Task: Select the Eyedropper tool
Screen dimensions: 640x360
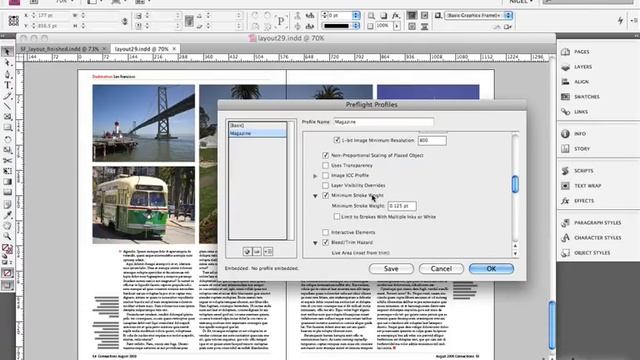Action: (x=7, y=215)
